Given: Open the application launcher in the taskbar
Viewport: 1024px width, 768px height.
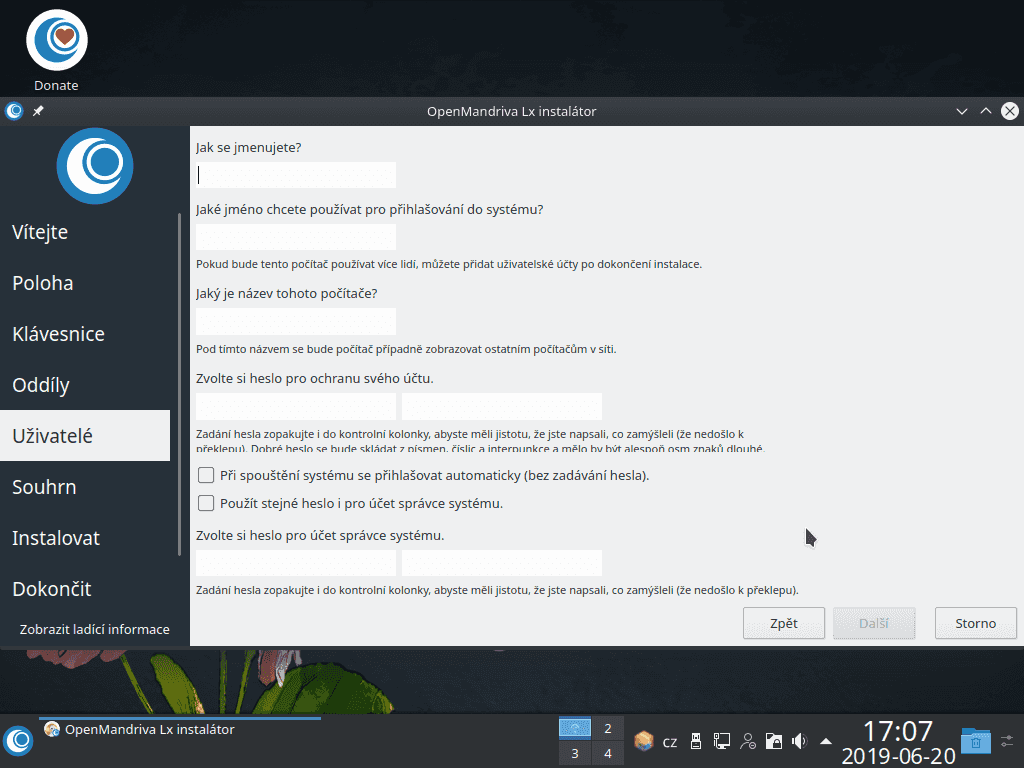Looking at the screenshot, I should pos(18,741).
